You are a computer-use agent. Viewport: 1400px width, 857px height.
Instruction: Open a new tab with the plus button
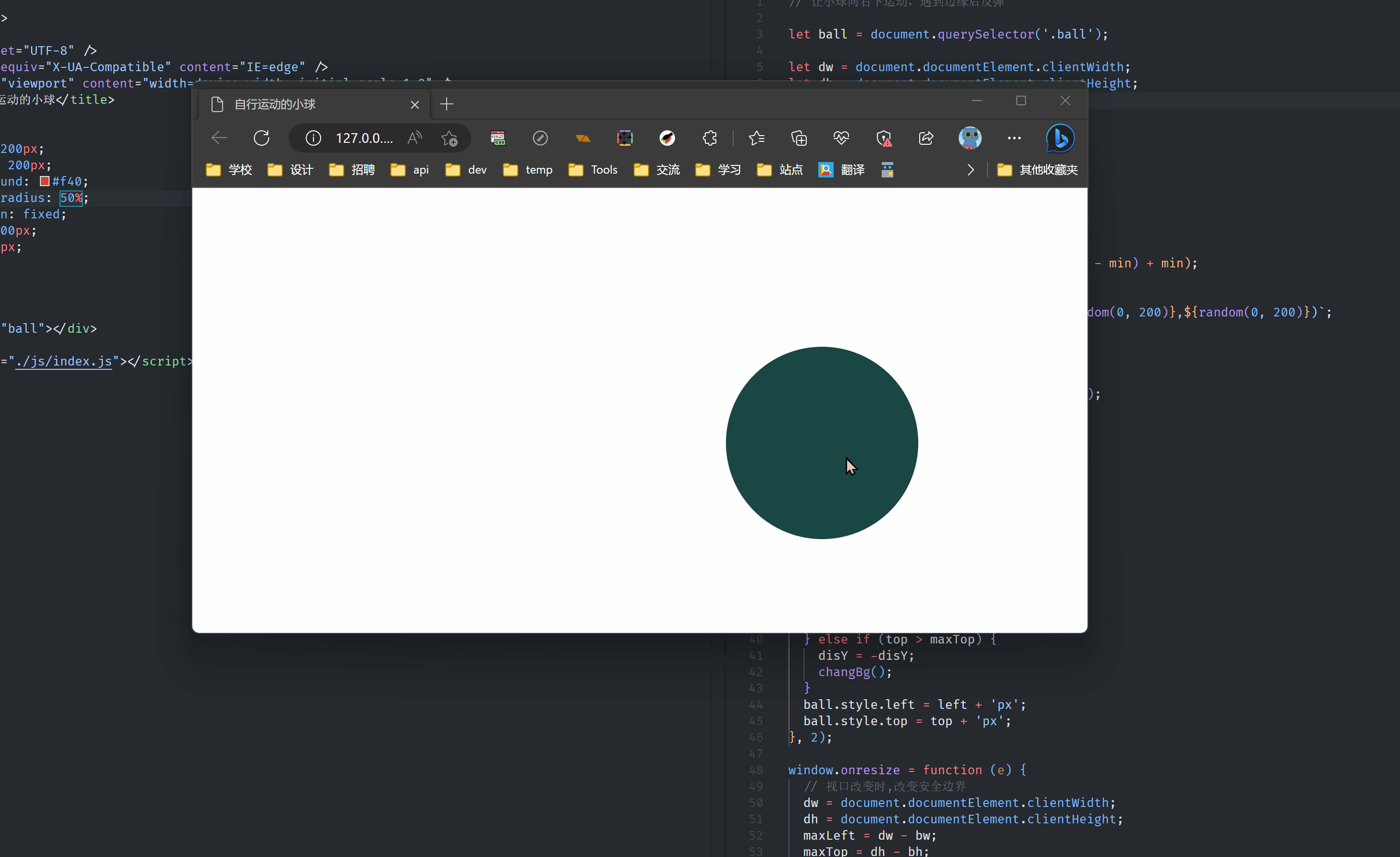[447, 104]
